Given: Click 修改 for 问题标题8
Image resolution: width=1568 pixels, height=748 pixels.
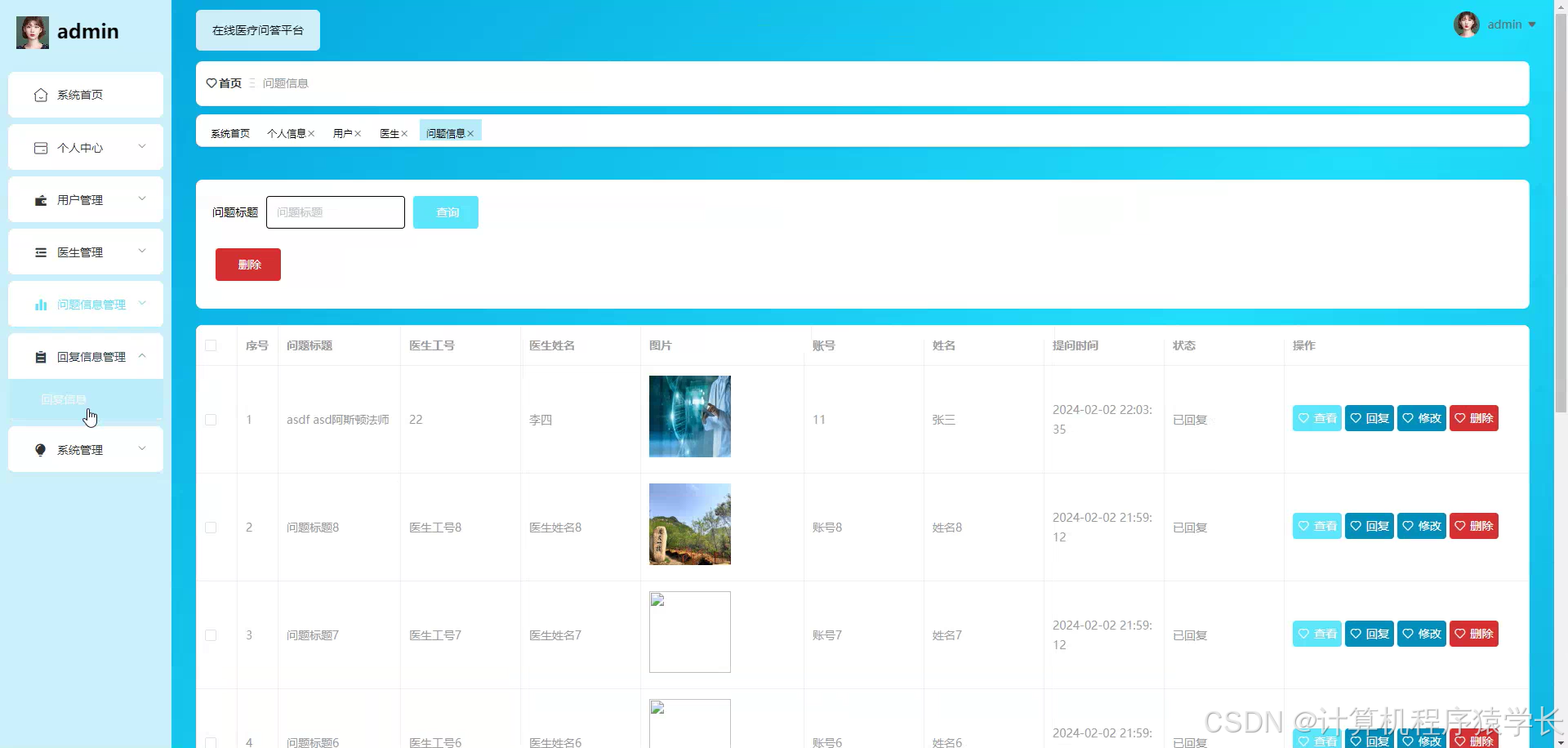Looking at the screenshot, I should tap(1421, 526).
